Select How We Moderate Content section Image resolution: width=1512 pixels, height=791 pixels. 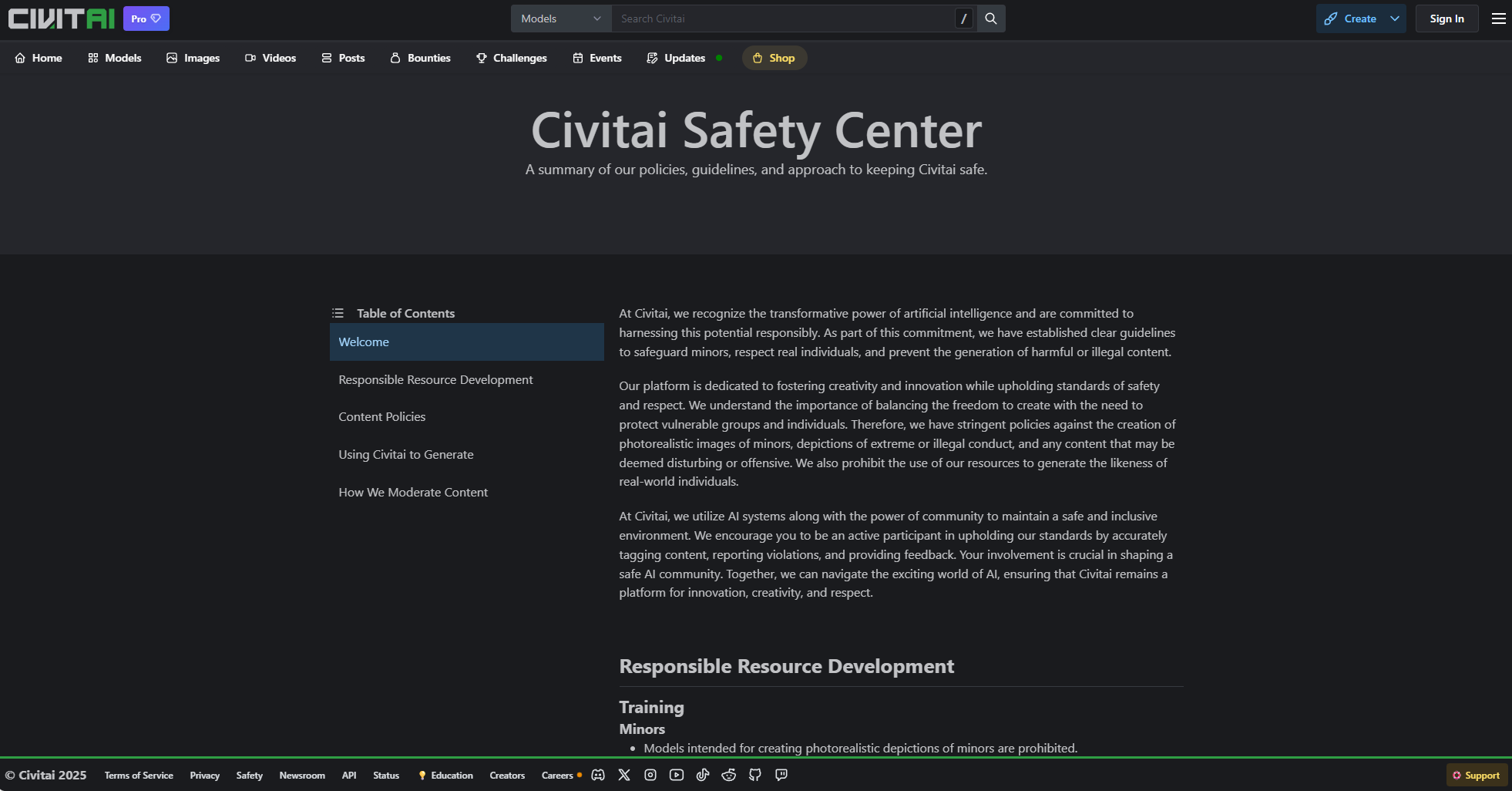(413, 493)
